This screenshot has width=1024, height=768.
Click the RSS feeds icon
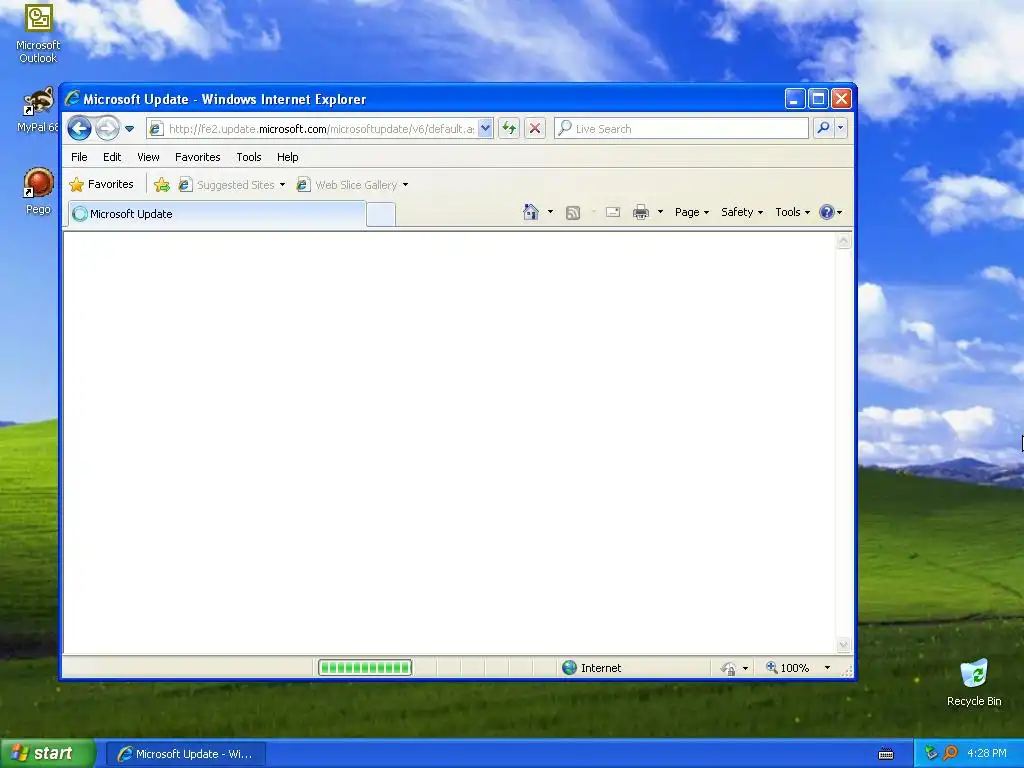click(x=573, y=212)
